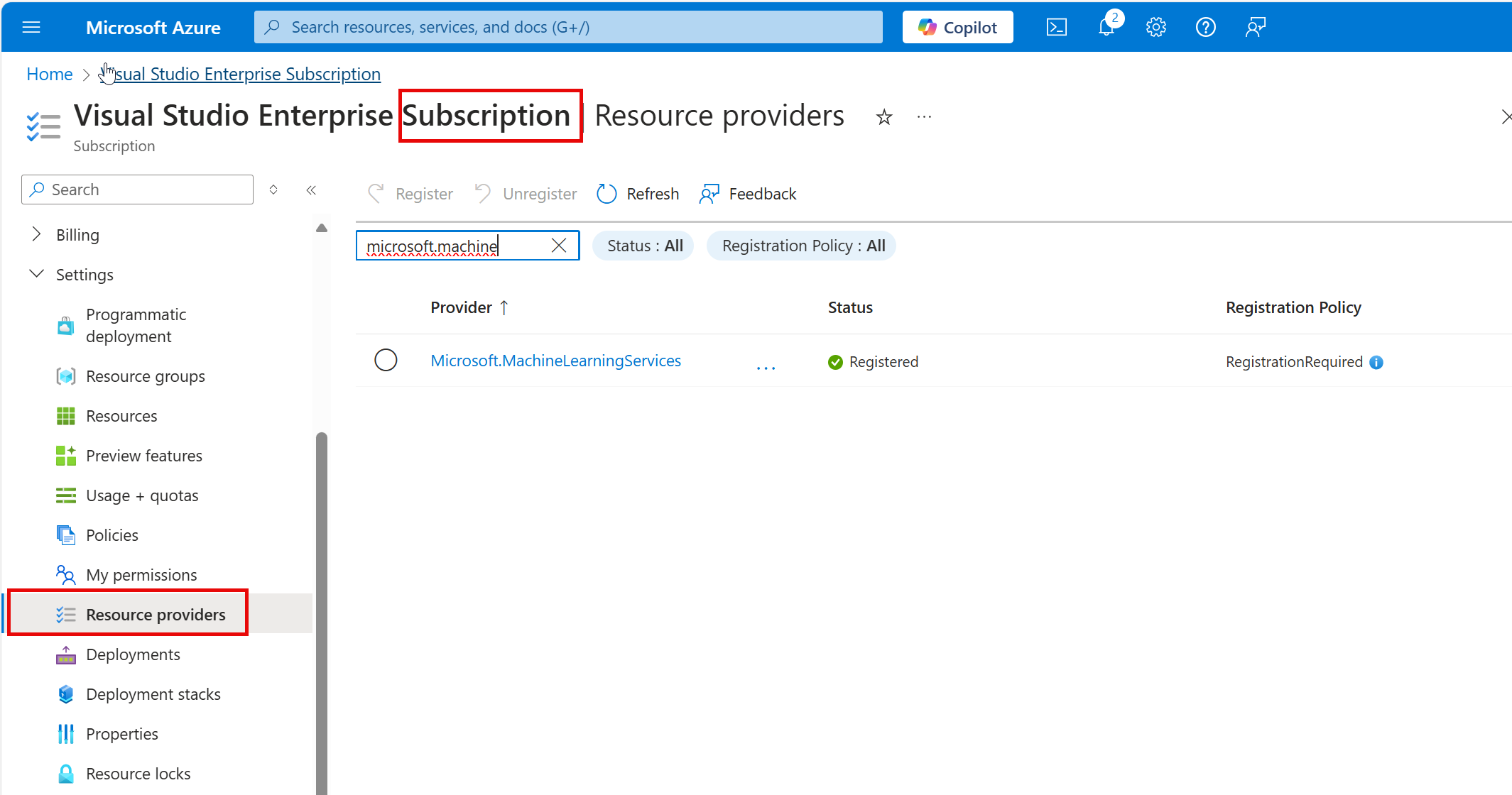Click the Register button
The height and width of the screenshot is (795, 1512).
click(x=410, y=194)
